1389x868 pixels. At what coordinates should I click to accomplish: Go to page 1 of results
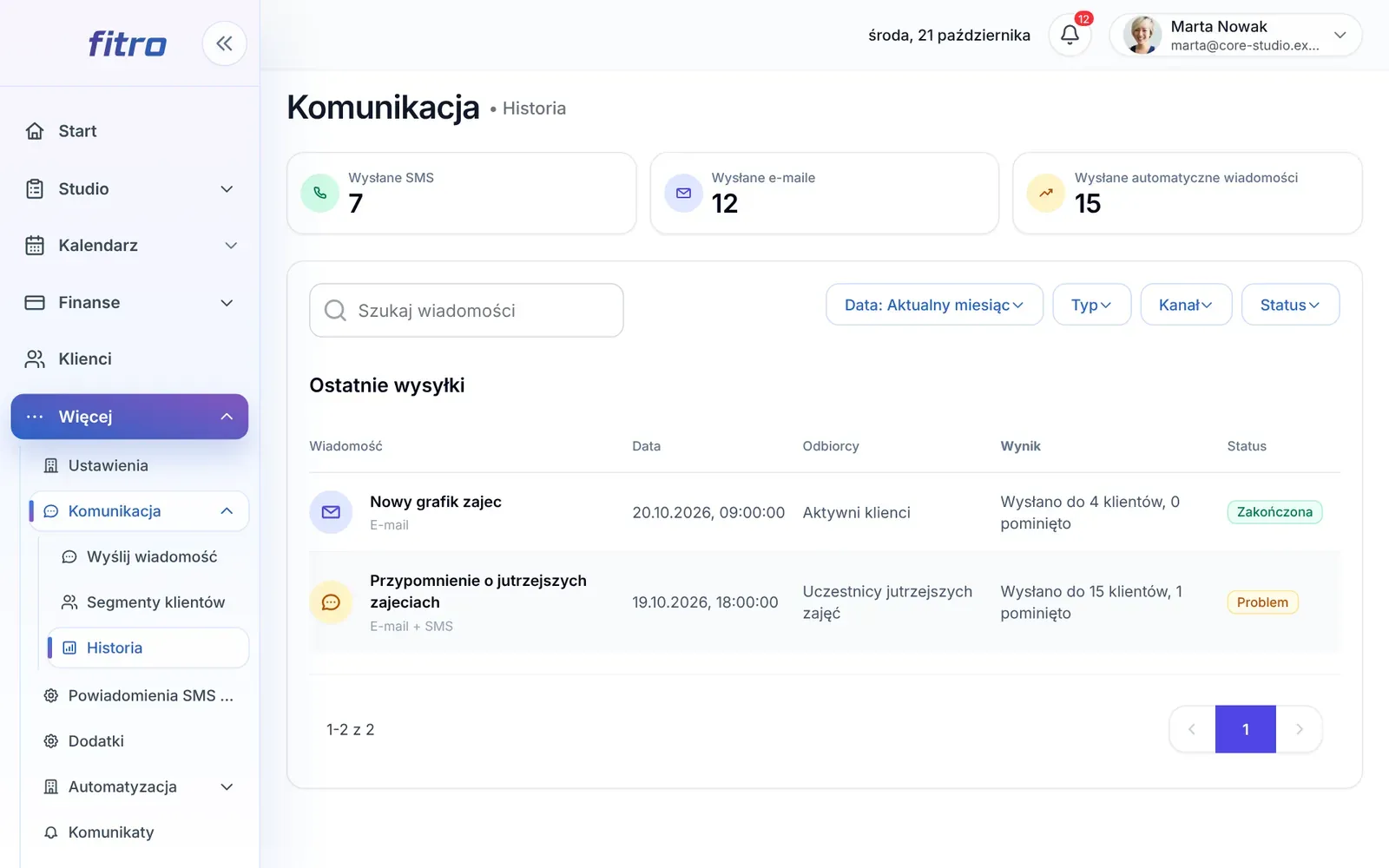click(x=1246, y=729)
